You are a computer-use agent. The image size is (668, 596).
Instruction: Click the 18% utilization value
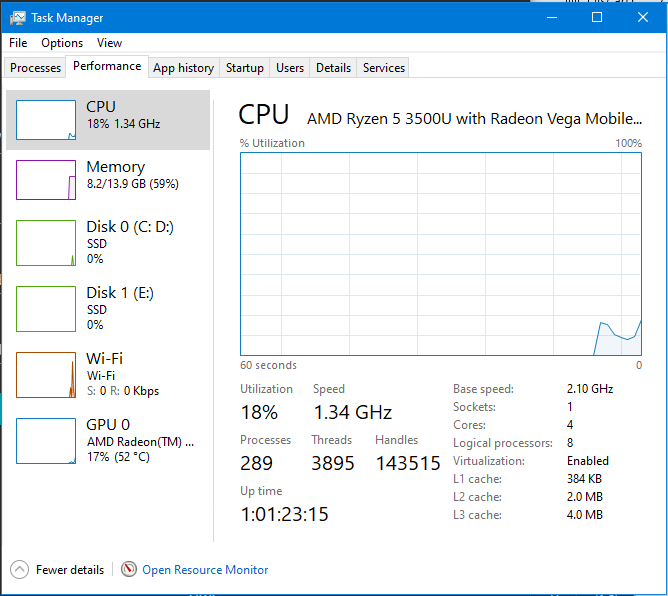(x=259, y=412)
